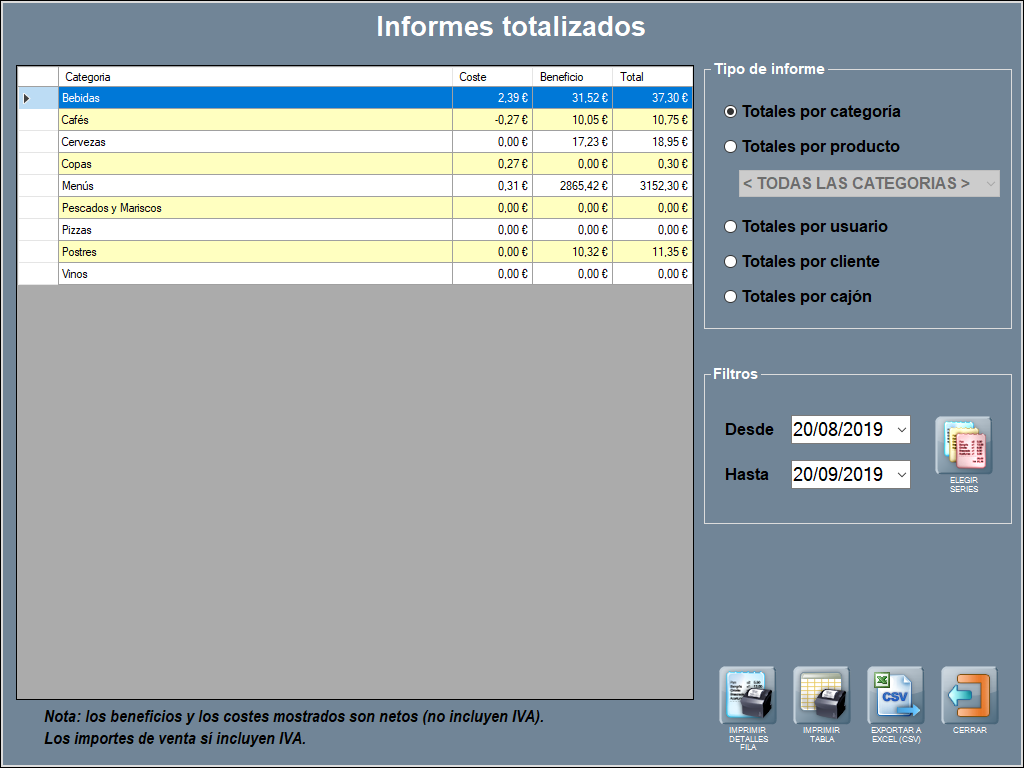
Task: Open the Elegir Series icon
Action: [963, 445]
